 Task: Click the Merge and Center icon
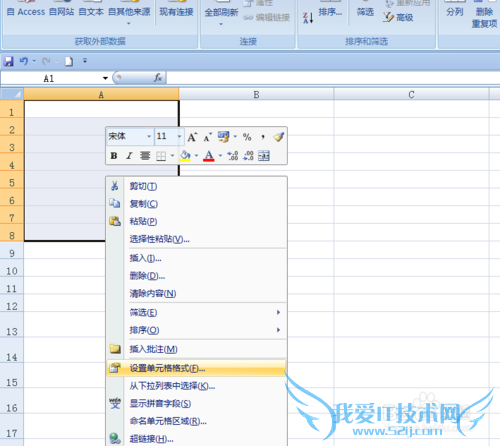click(264, 156)
